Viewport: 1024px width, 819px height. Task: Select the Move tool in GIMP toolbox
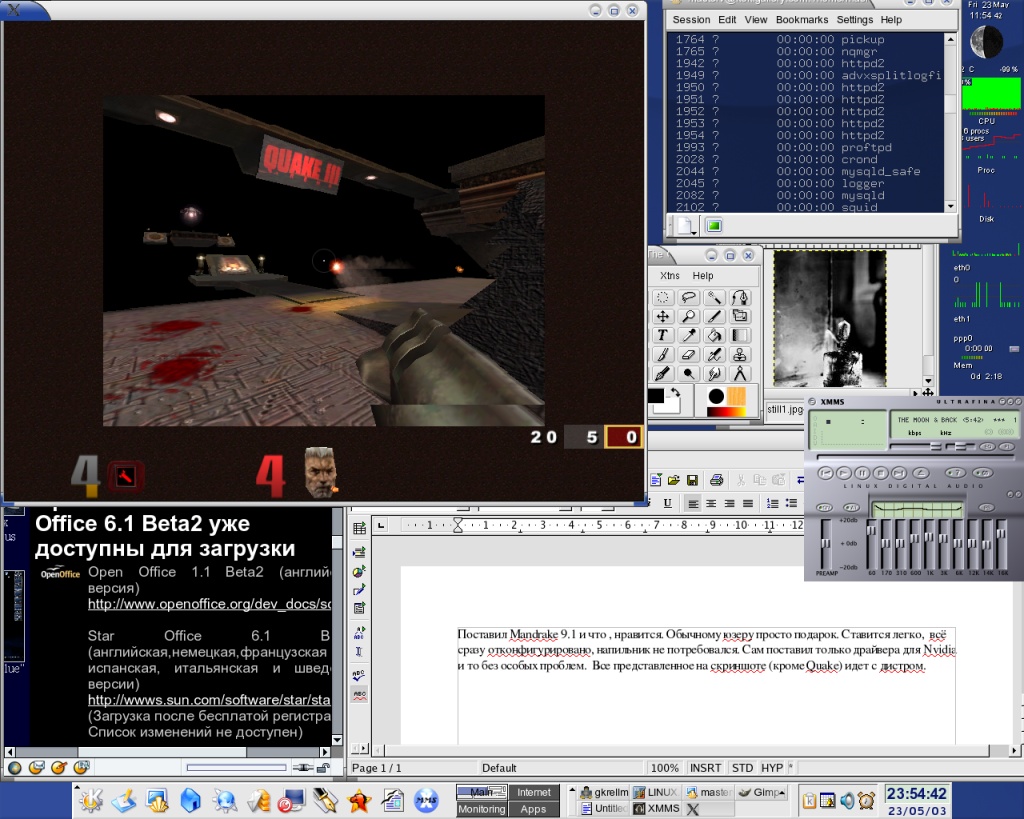coord(662,317)
